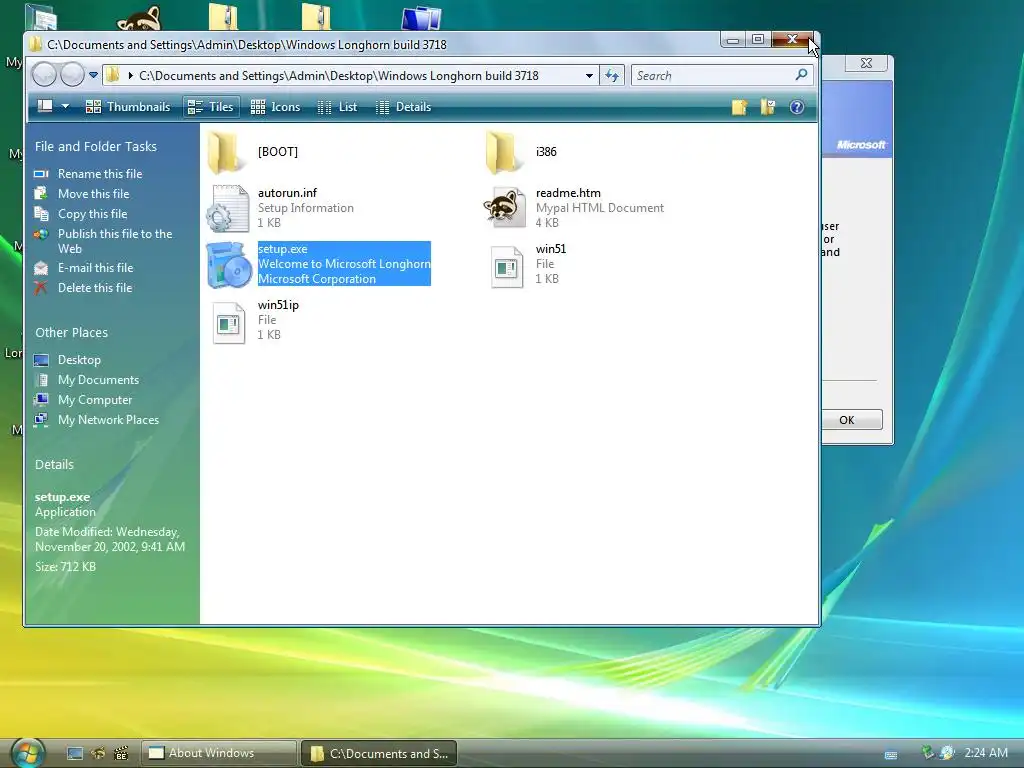Screen dimensions: 1024x768
Task: Click the envelope icon beside E-mail this file
Action: (x=40, y=268)
